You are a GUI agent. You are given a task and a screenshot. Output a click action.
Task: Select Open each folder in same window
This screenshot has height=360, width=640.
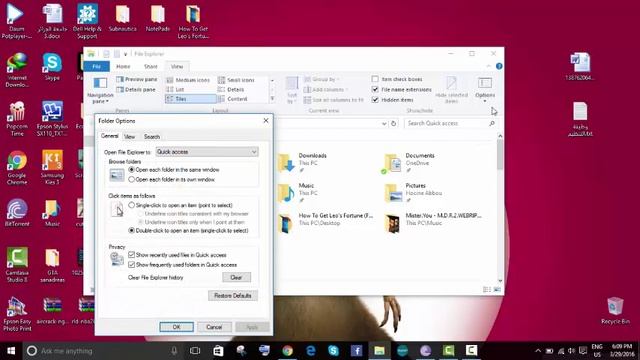[x=131, y=169]
